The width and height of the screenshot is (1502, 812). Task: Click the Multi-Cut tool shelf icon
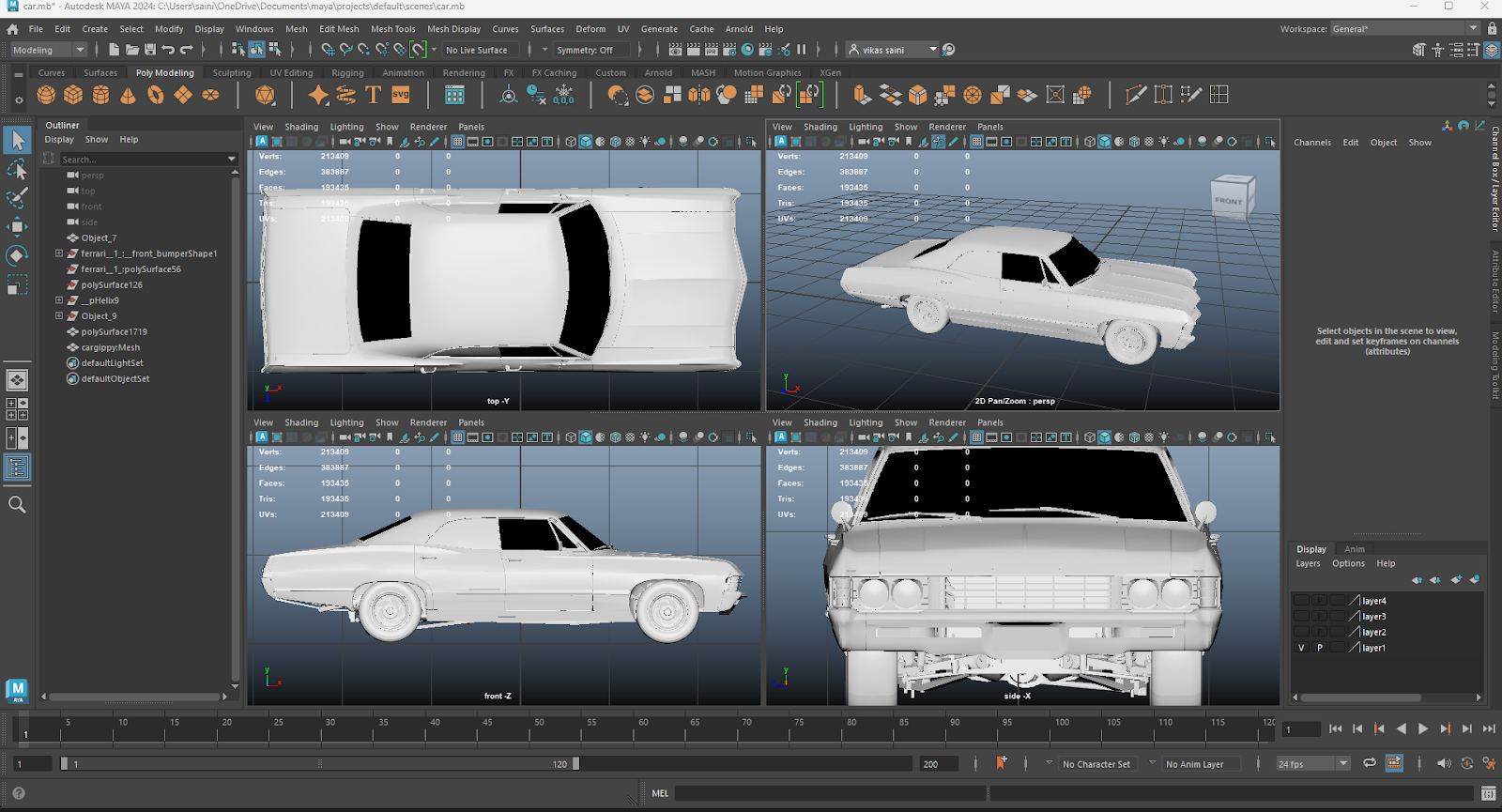click(x=1136, y=95)
